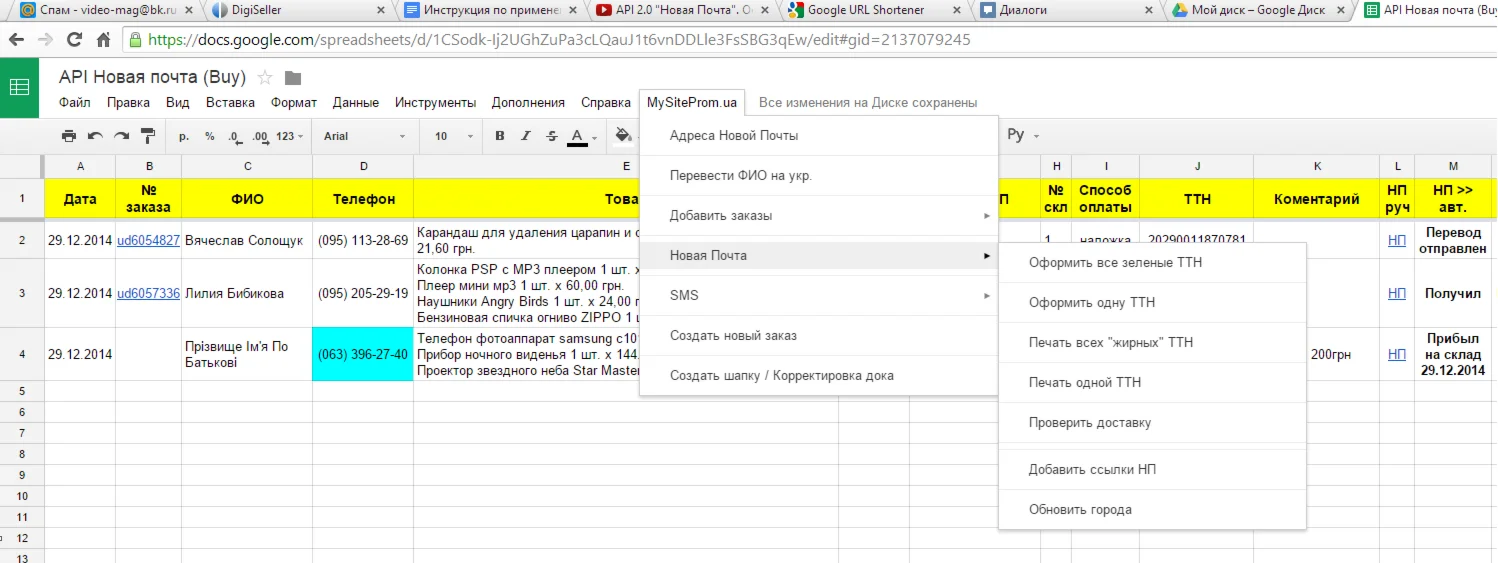Image resolution: width=1498 pixels, height=563 pixels.
Task: Open the Справка menu
Action: tap(605, 103)
